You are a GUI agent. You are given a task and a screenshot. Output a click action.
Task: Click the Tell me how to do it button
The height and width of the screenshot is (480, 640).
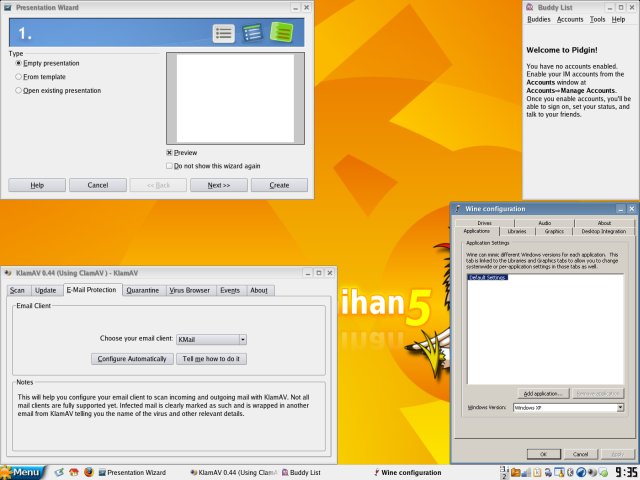pos(211,359)
